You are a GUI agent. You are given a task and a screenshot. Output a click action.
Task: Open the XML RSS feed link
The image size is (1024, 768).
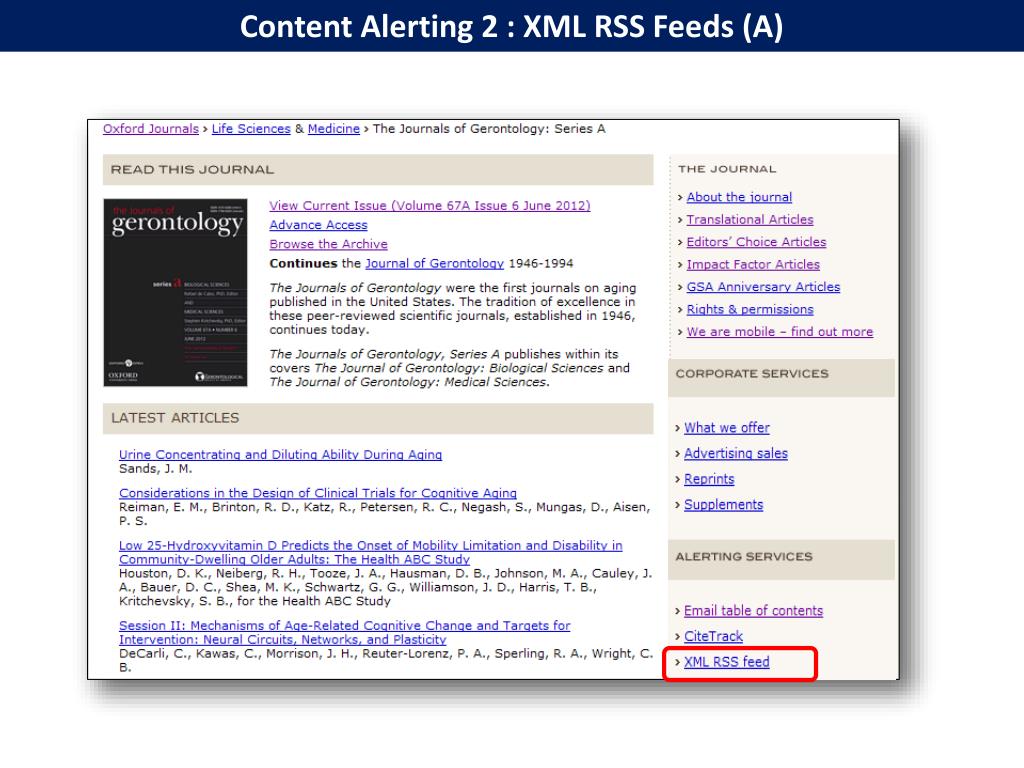point(727,662)
